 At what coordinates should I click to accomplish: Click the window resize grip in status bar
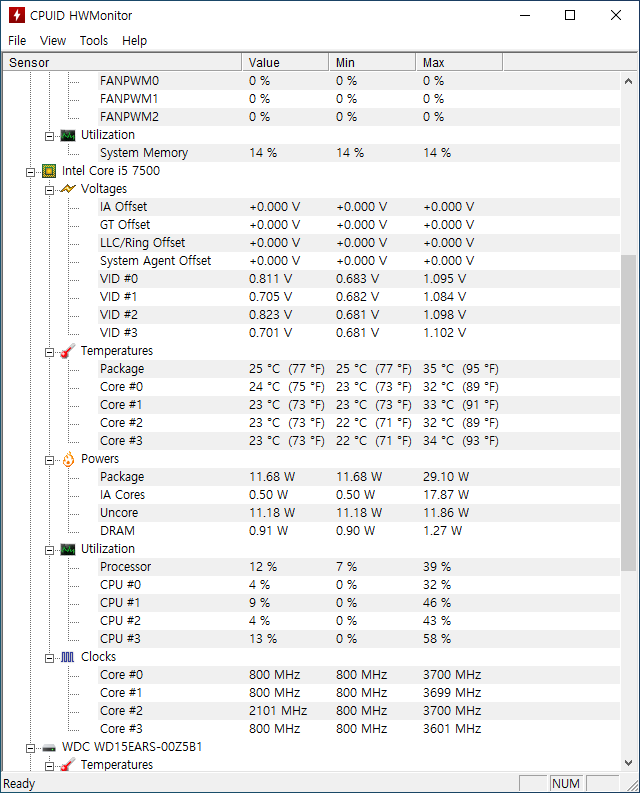coord(632,785)
